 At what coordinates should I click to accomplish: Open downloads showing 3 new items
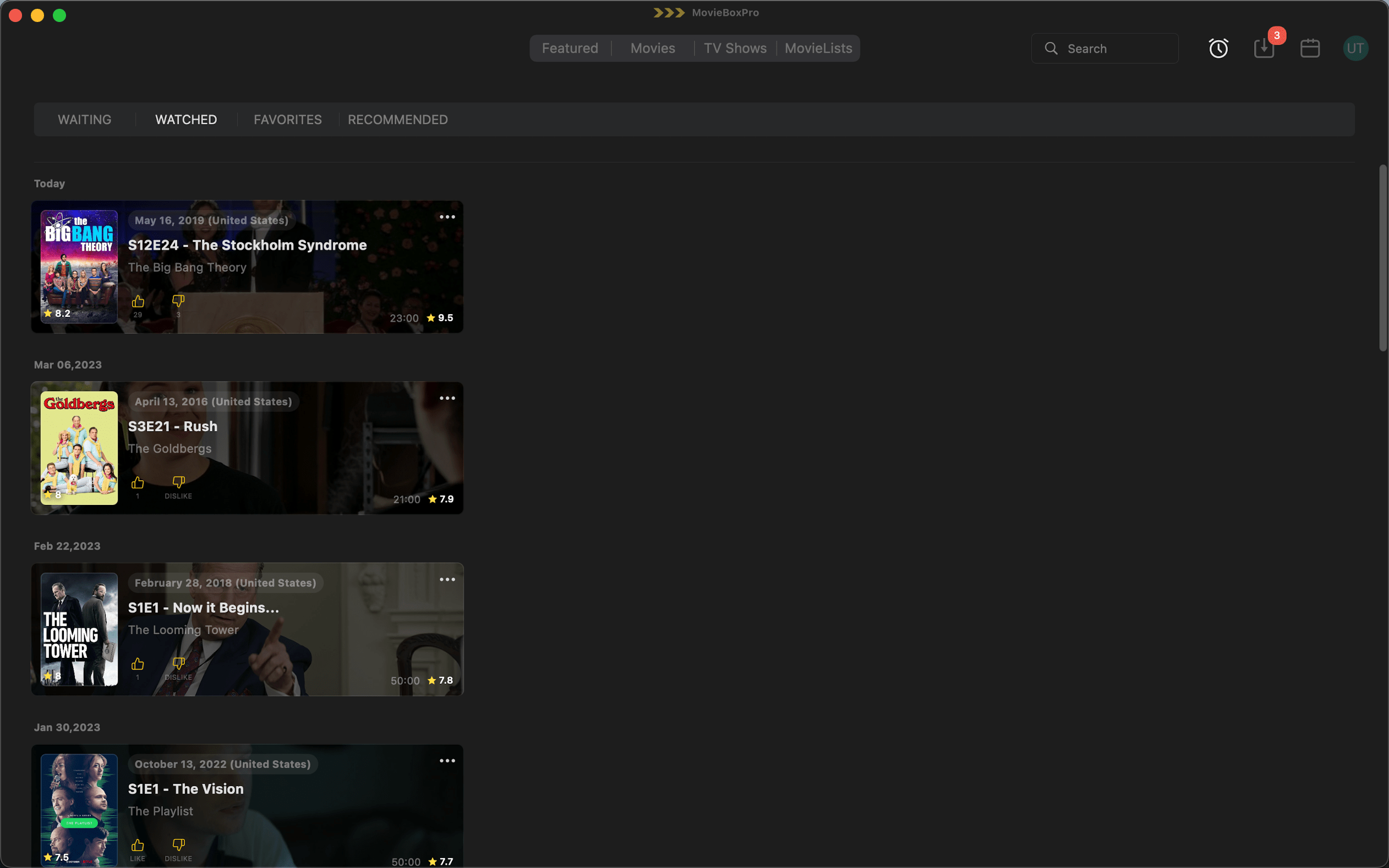click(x=1263, y=48)
